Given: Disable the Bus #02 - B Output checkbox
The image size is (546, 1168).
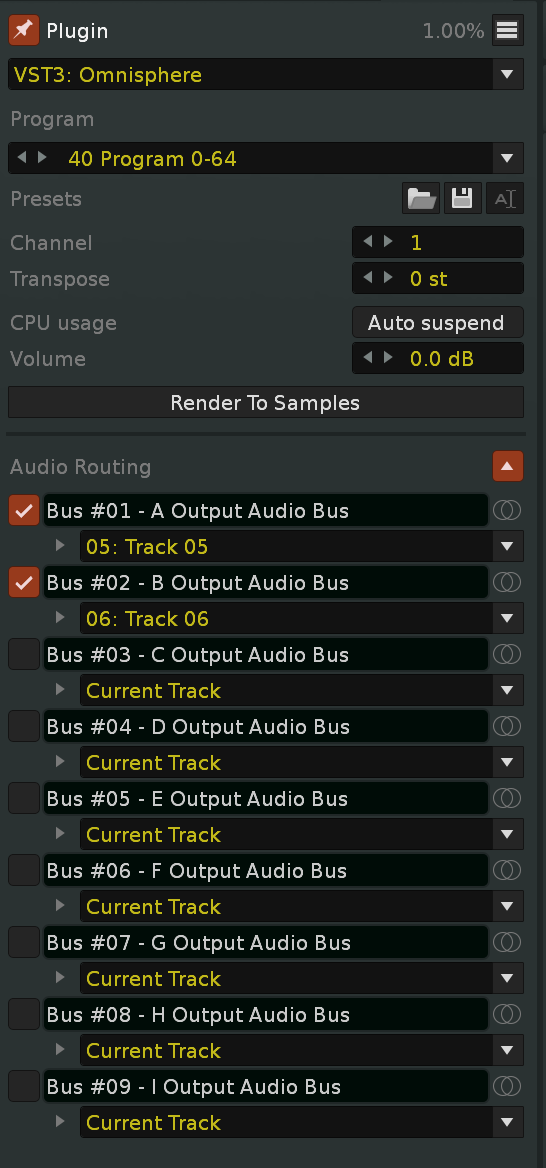Looking at the screenshot, I should 24,583.
